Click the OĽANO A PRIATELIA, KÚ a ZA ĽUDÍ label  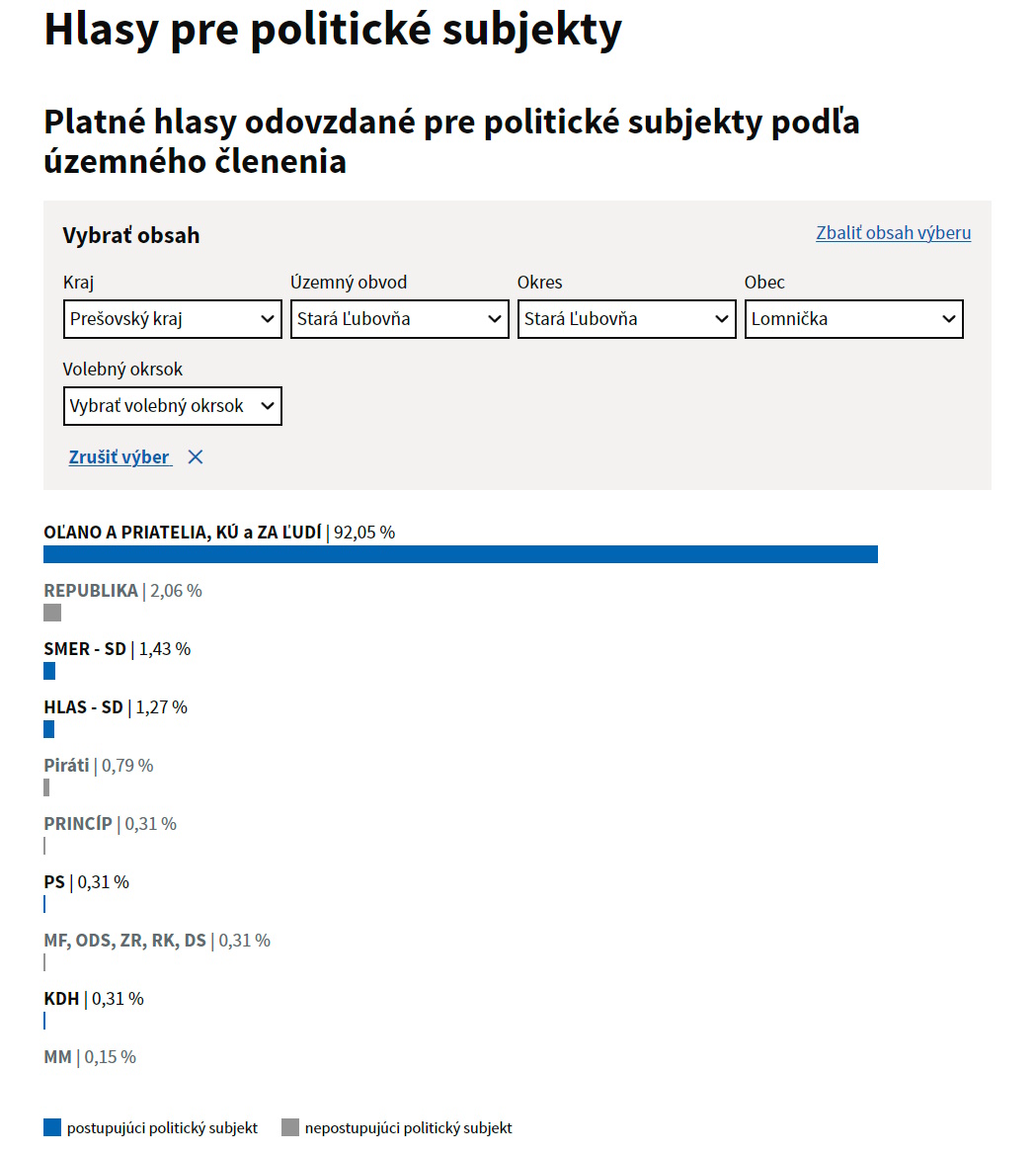[183, 533]
